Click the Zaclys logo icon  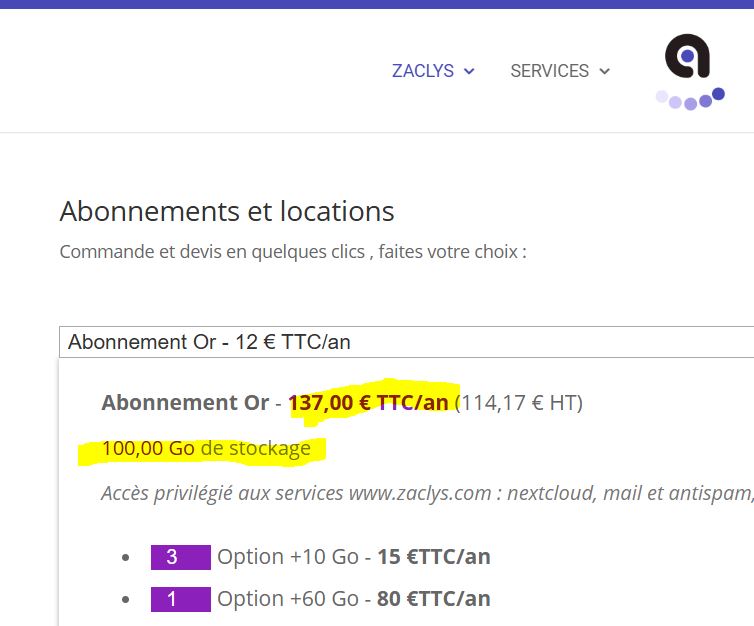pyautogui.click(x=687, y=56)
